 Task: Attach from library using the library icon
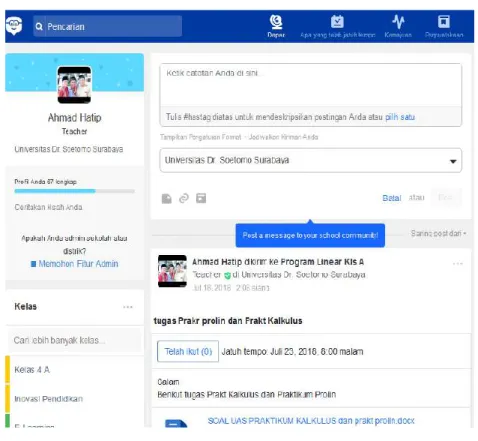coord(201,198)
